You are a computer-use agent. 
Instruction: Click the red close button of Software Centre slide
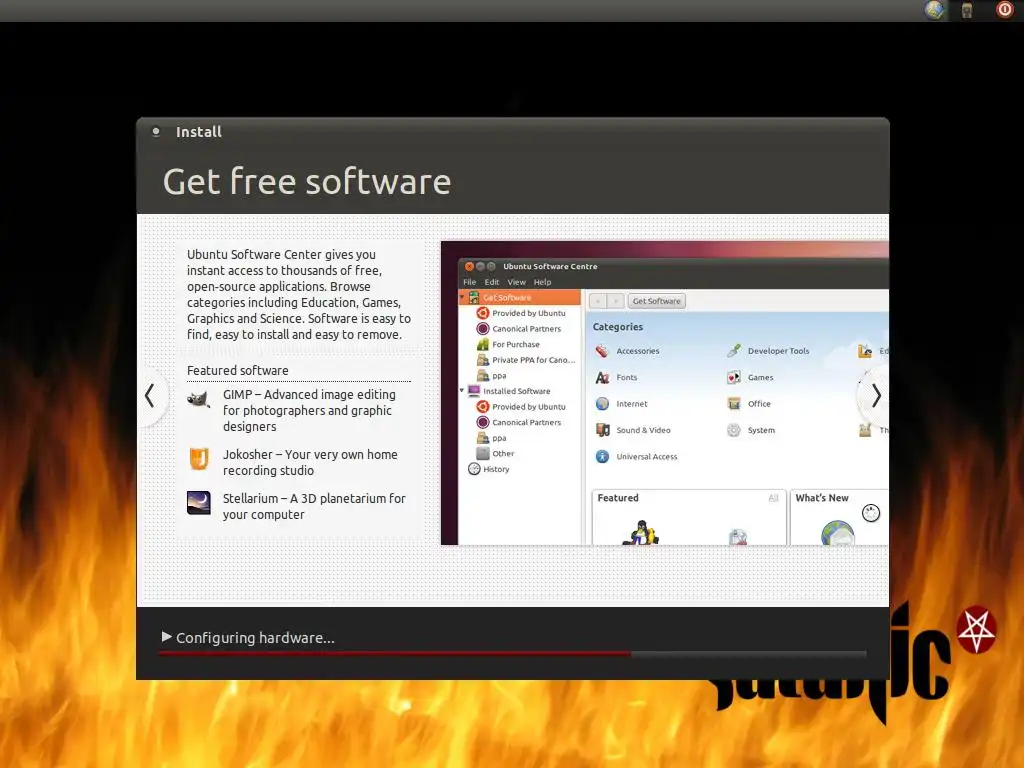[x=469, y=266]
